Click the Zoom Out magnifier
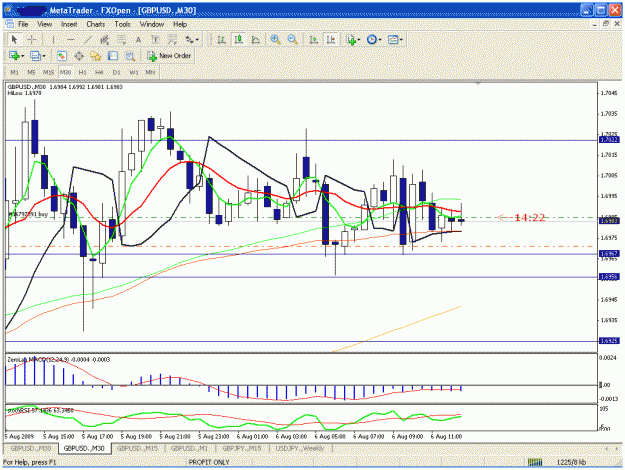 [293, 40]
